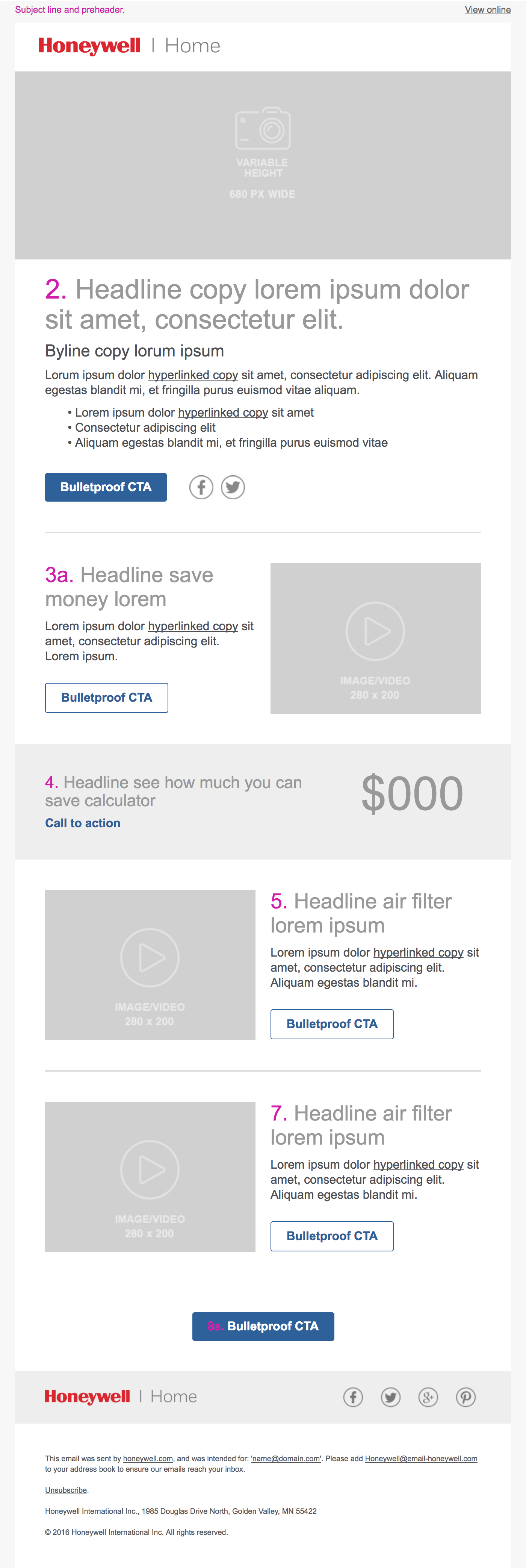Click the View online link
The height and width of the screenshot is (1568, 526).
(488, 10)
